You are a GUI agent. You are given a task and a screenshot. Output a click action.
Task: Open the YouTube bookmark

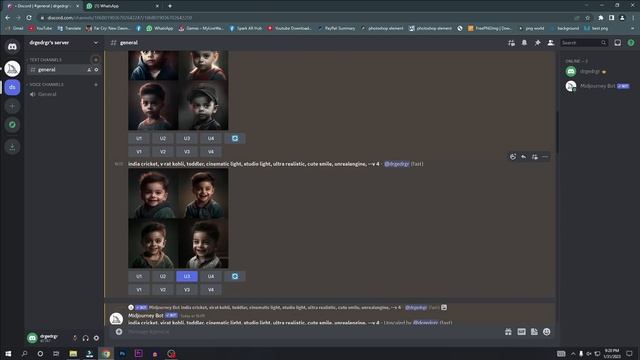tap(40, 29)
